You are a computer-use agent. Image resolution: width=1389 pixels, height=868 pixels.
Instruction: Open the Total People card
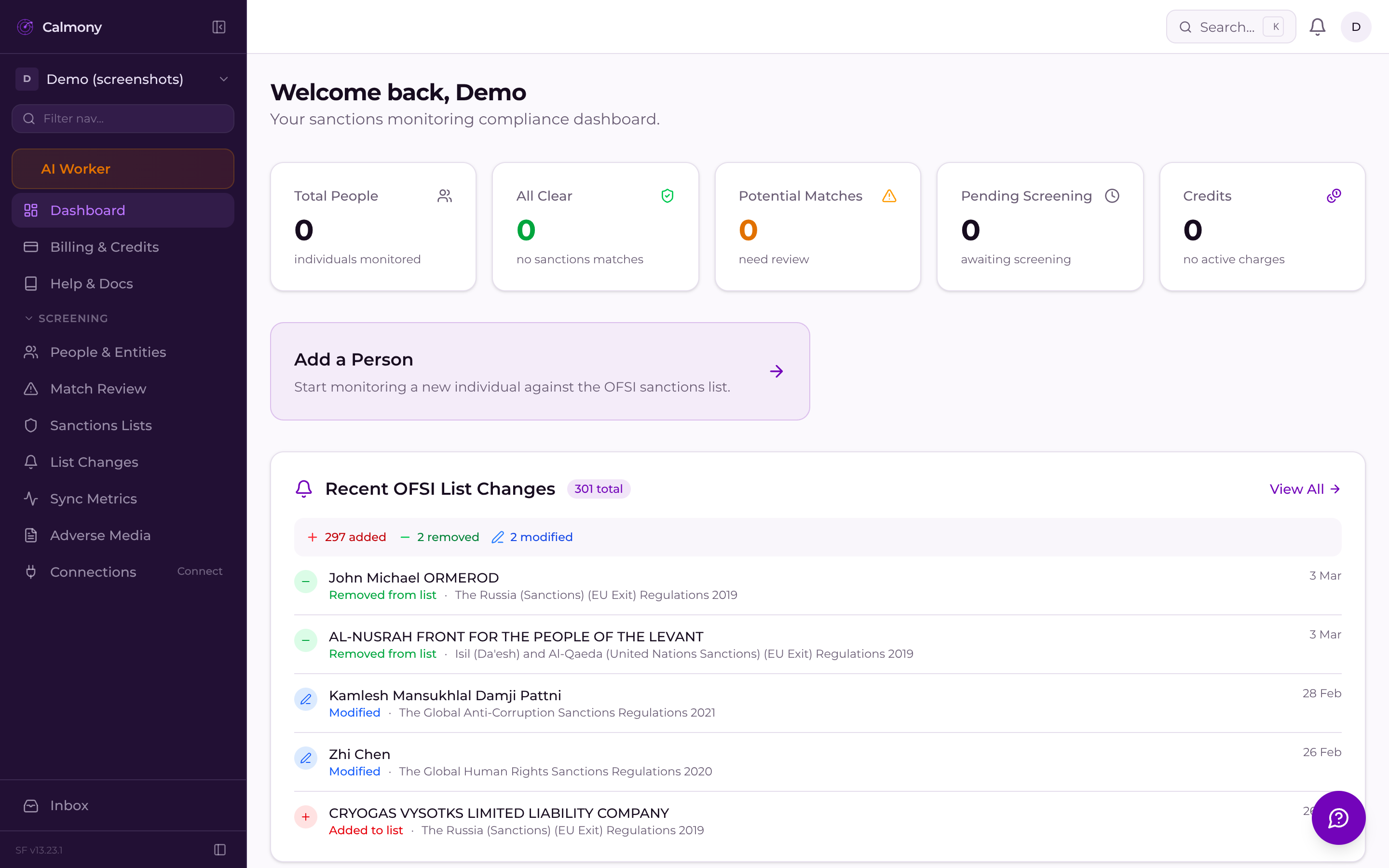click(x=373, y=227)
